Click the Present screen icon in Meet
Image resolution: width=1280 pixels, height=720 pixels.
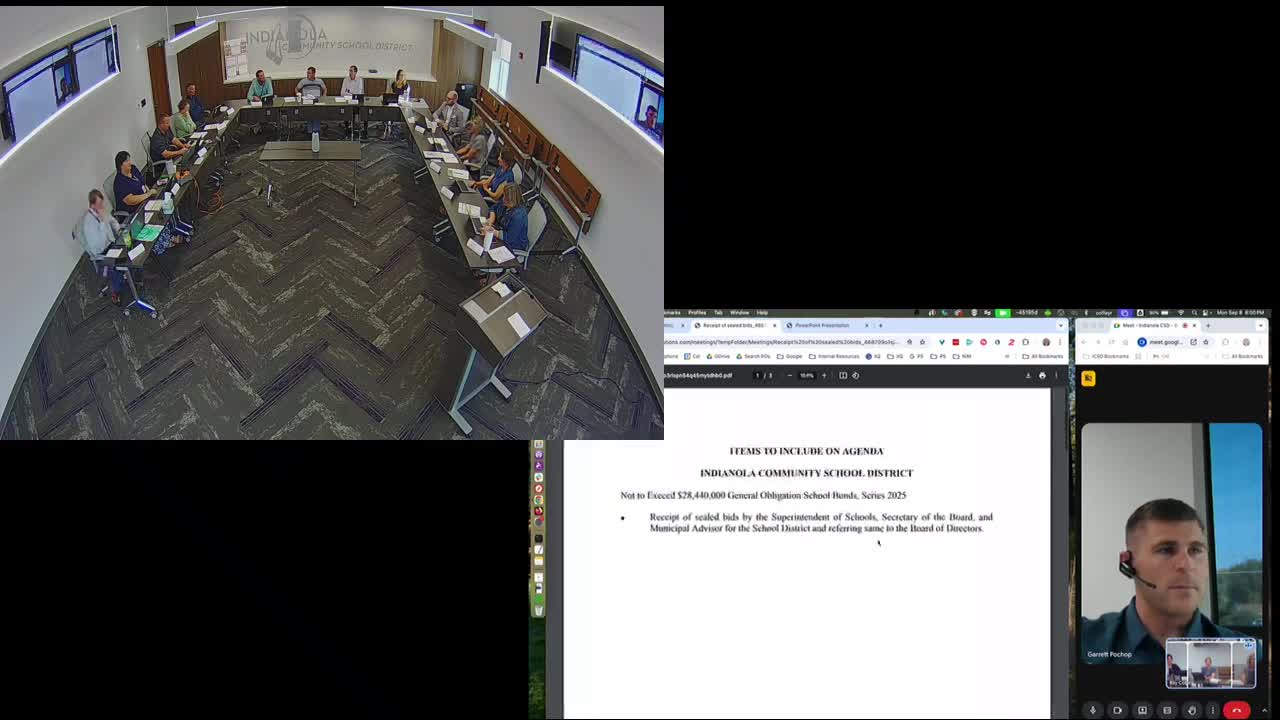[1142, 710]
